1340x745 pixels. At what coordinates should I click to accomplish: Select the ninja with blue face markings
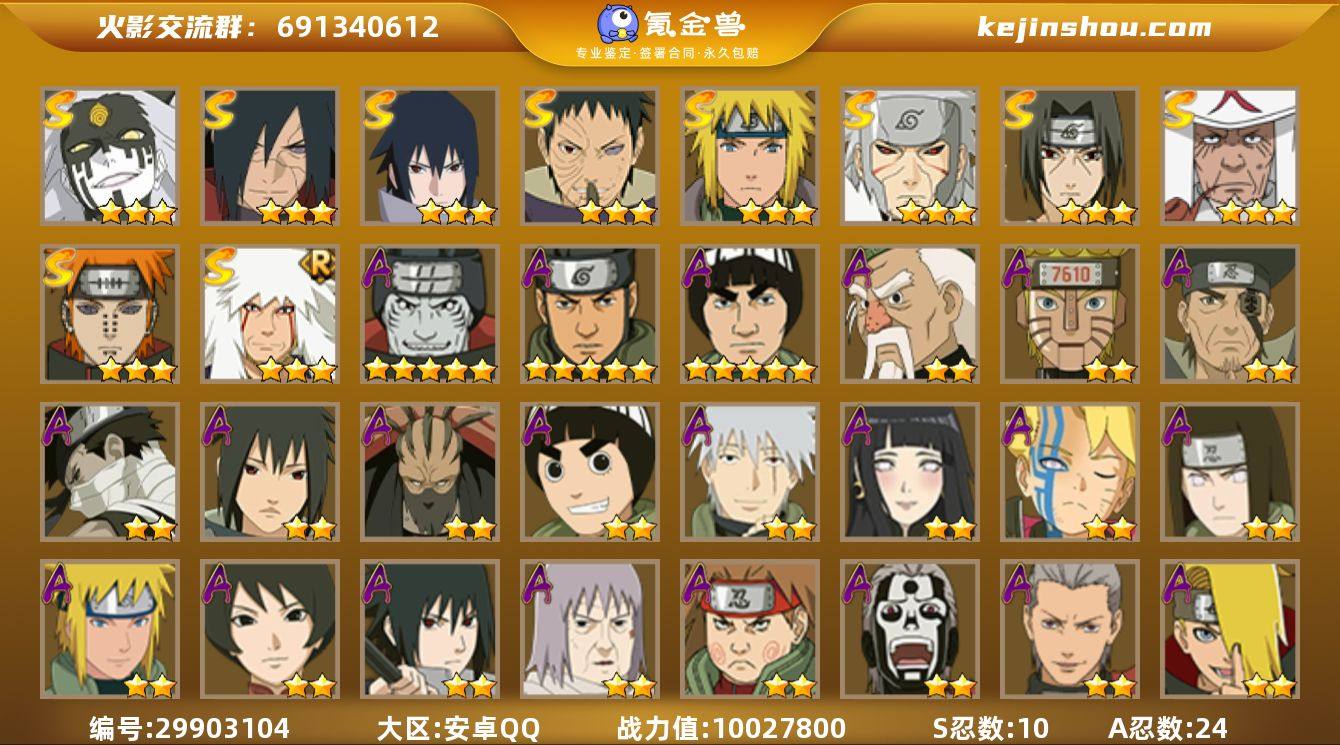(x=1070, y=471)
